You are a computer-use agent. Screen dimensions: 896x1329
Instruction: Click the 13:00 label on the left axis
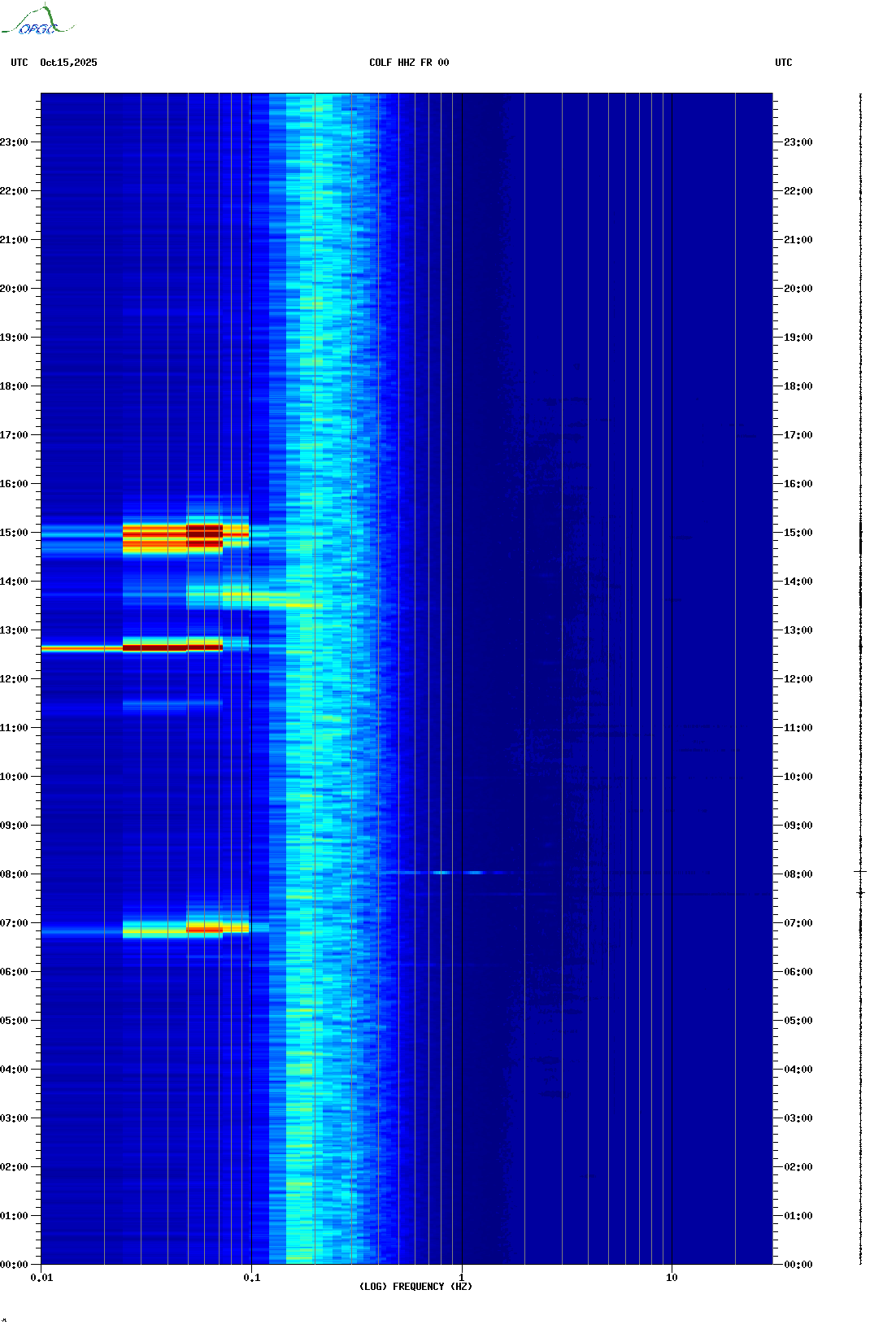point(14,630)
